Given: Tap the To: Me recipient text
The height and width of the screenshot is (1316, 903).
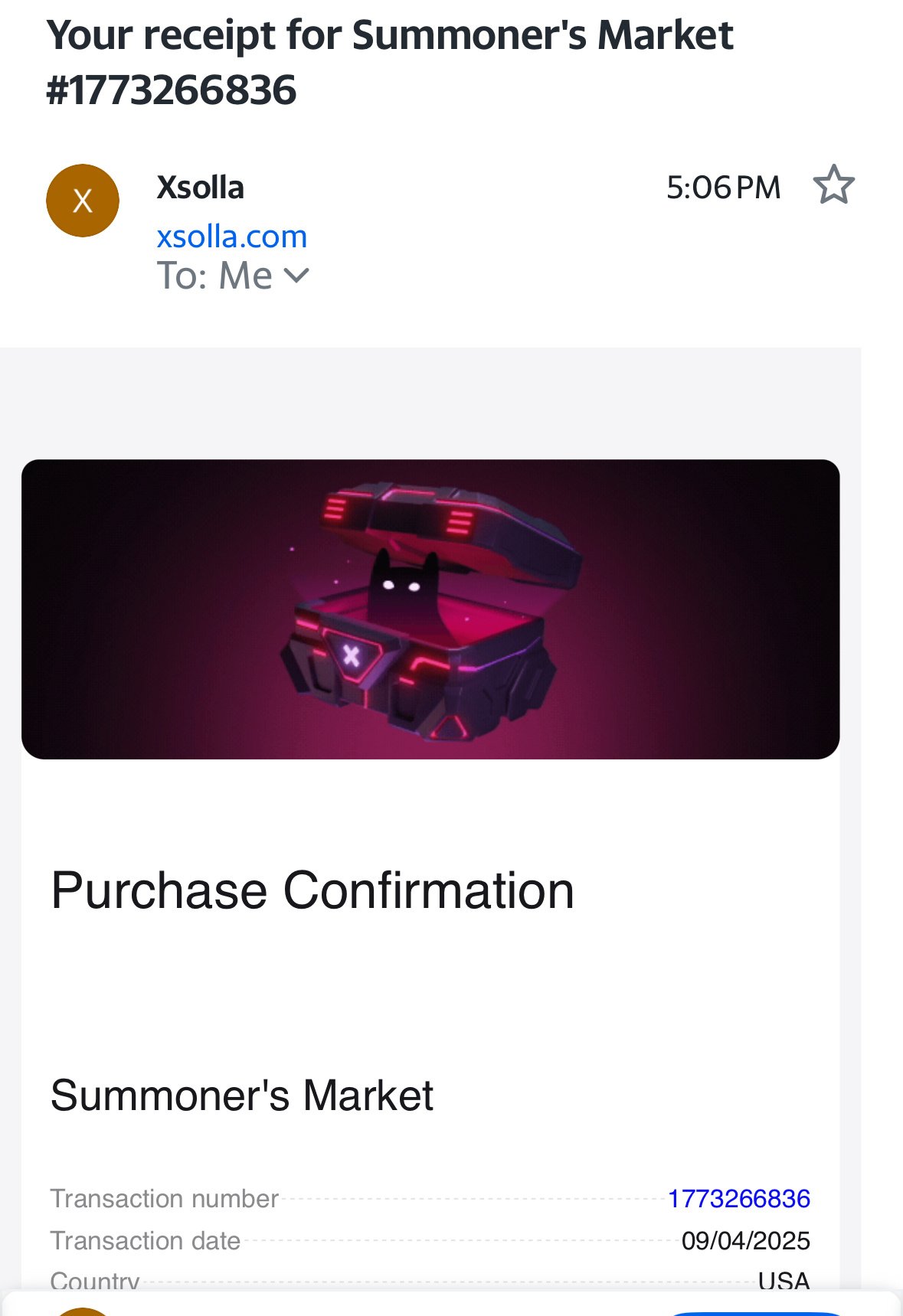Looking at the screenshot, I should (214, 276).
